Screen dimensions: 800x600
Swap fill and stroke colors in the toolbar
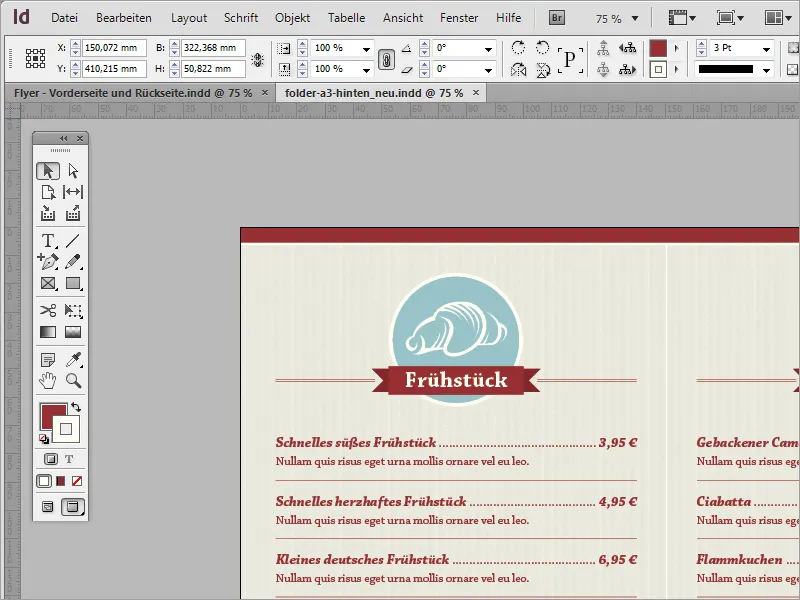(78, 407)
